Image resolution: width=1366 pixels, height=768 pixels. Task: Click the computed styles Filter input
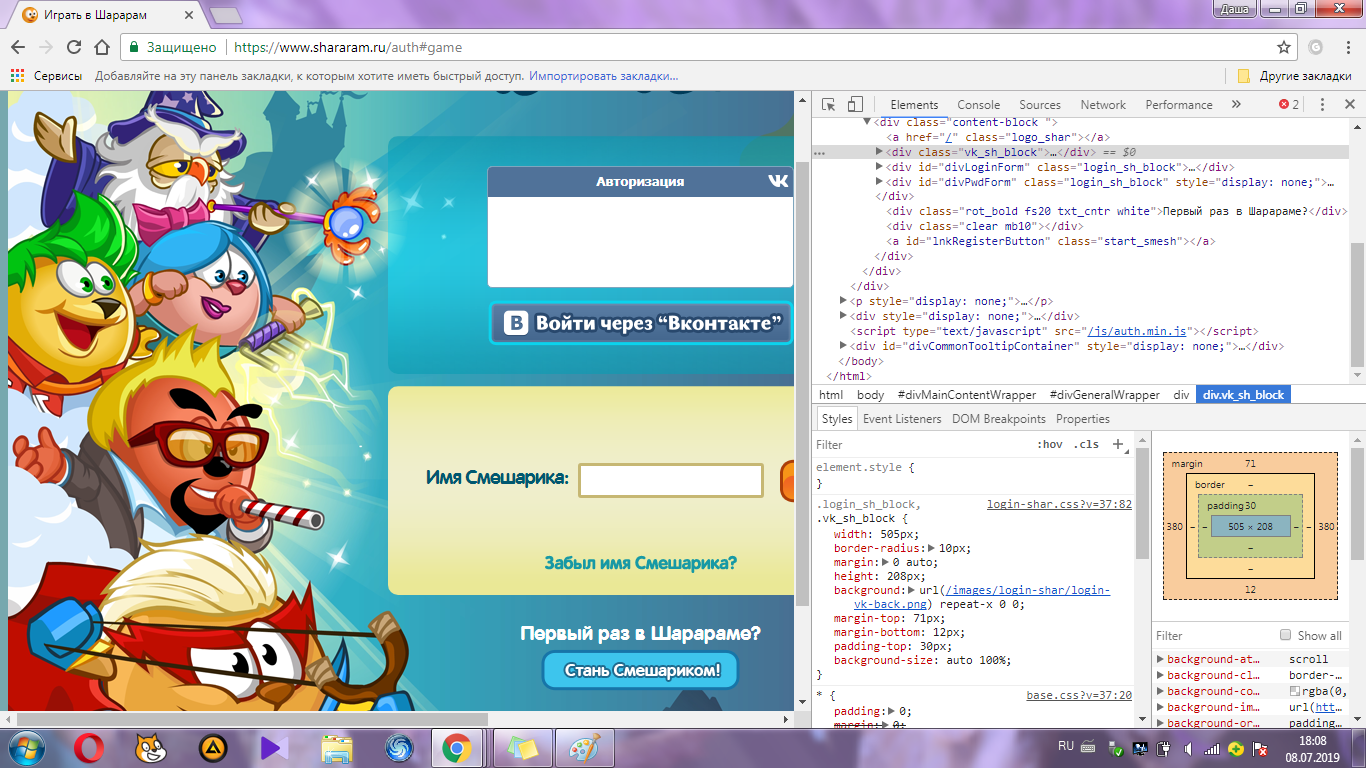(x=1212, y=635)
